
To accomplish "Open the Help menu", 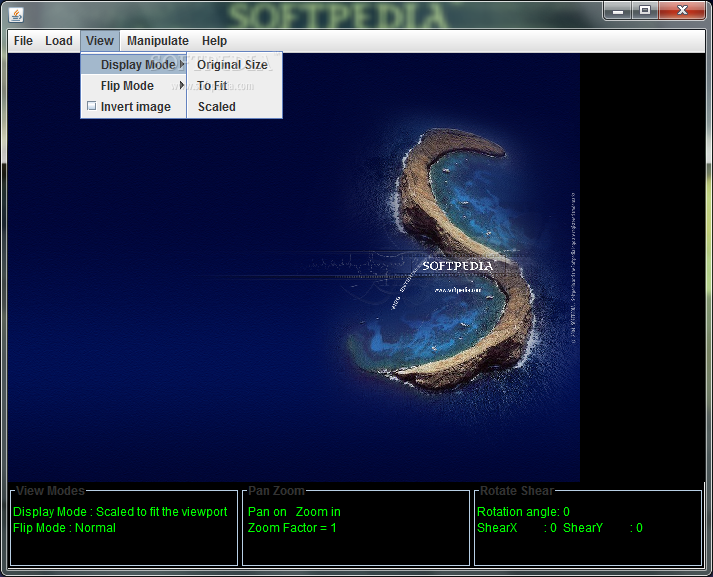I will click(x=214, y=41).
